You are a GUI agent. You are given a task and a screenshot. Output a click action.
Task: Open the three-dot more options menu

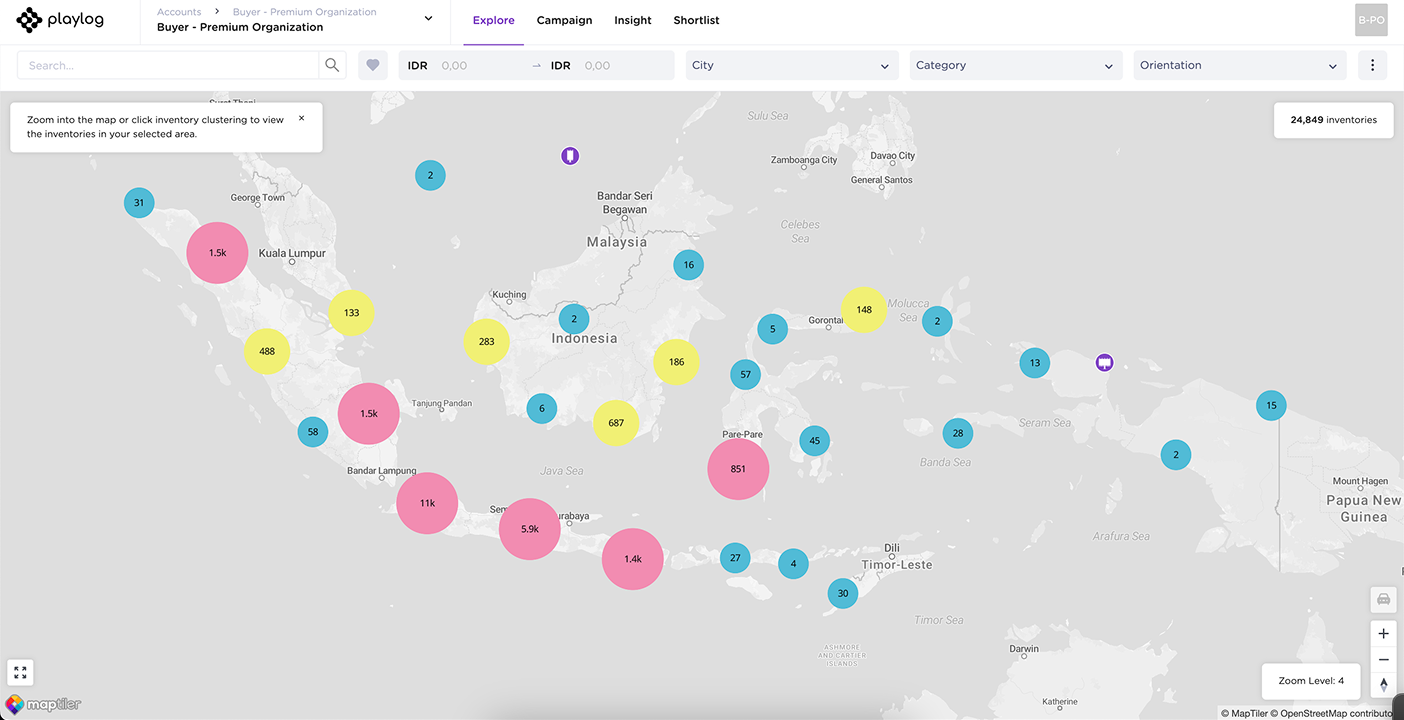click(x=1372, y=65)
